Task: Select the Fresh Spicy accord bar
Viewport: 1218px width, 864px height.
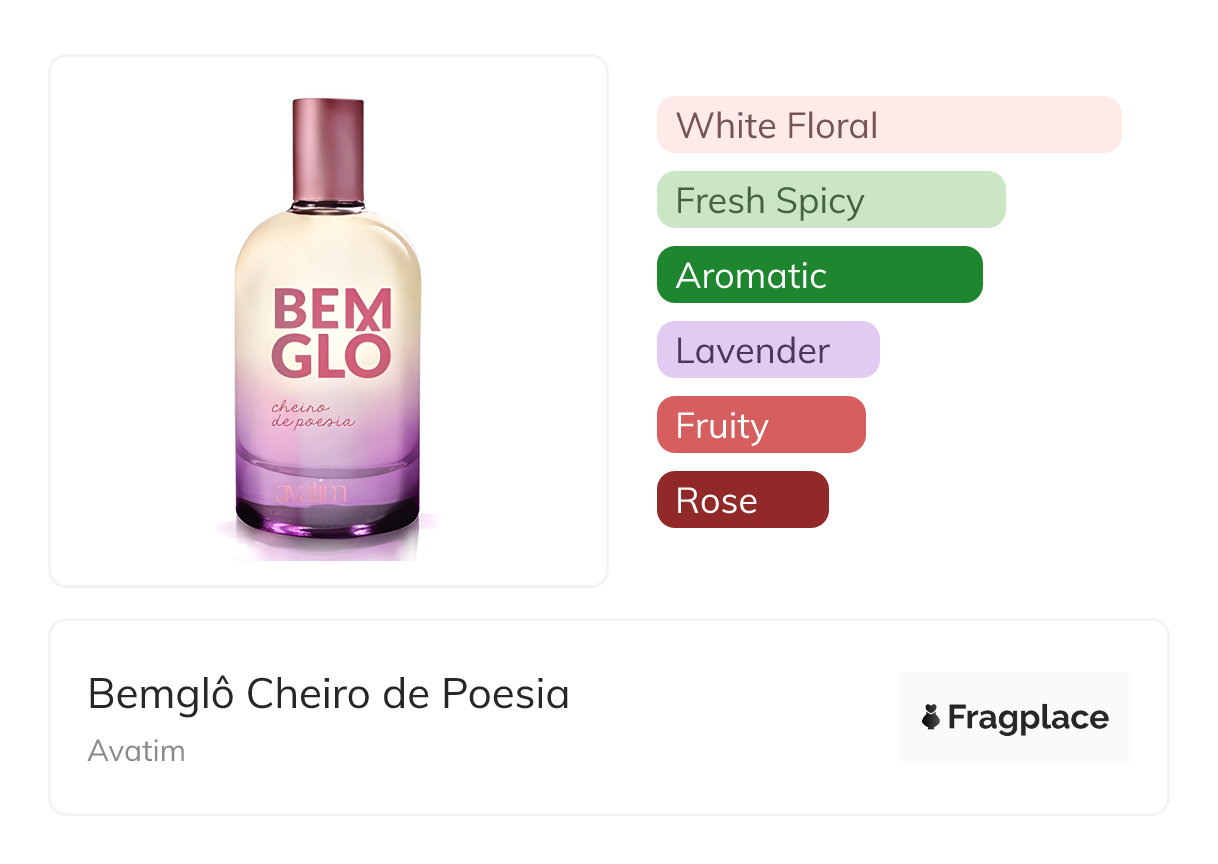Action: [x=830, y=200]
